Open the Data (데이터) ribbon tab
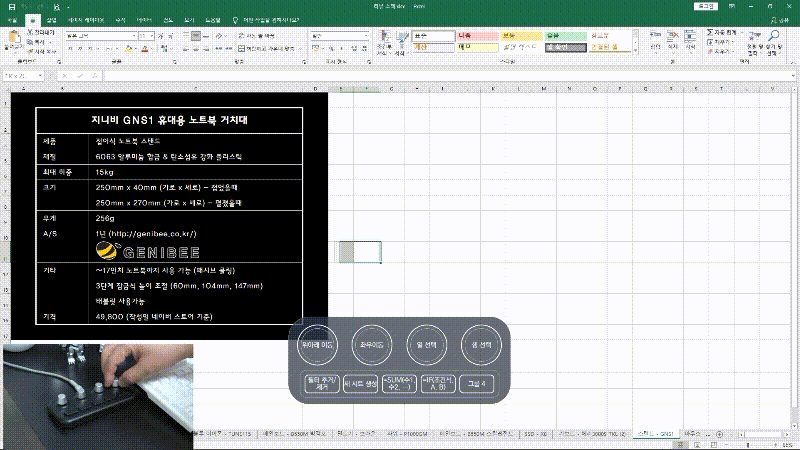800x450 pixels. (x=144, y=20)
